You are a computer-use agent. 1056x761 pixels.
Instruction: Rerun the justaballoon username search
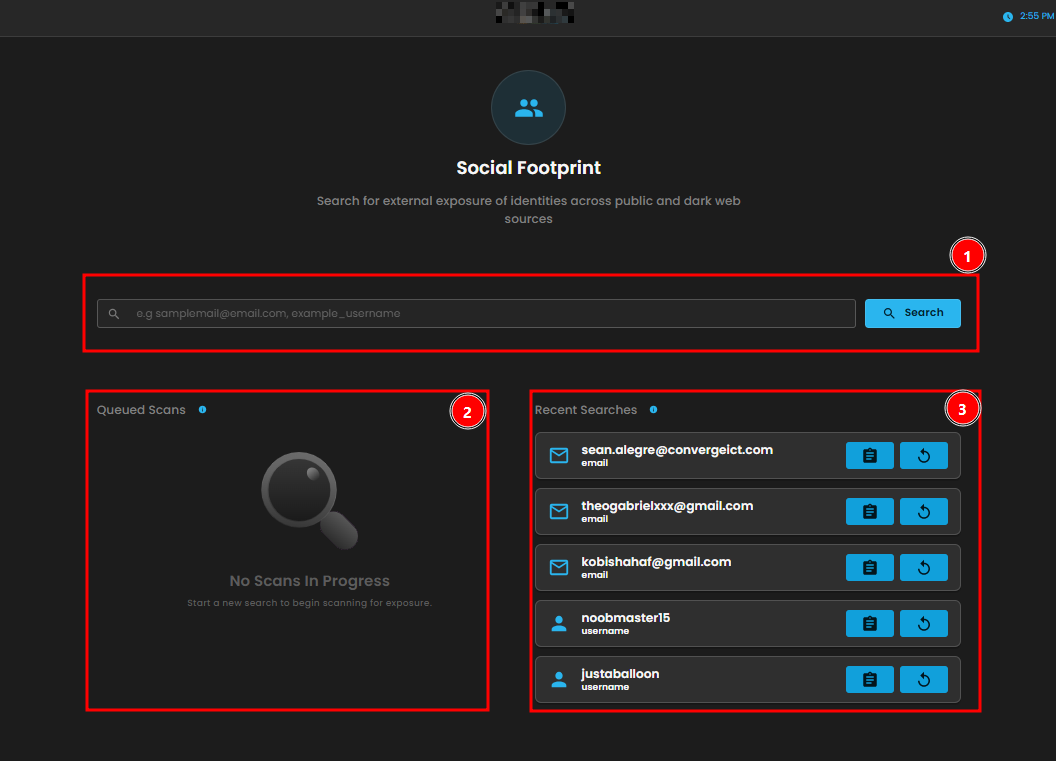coord(923,680)
